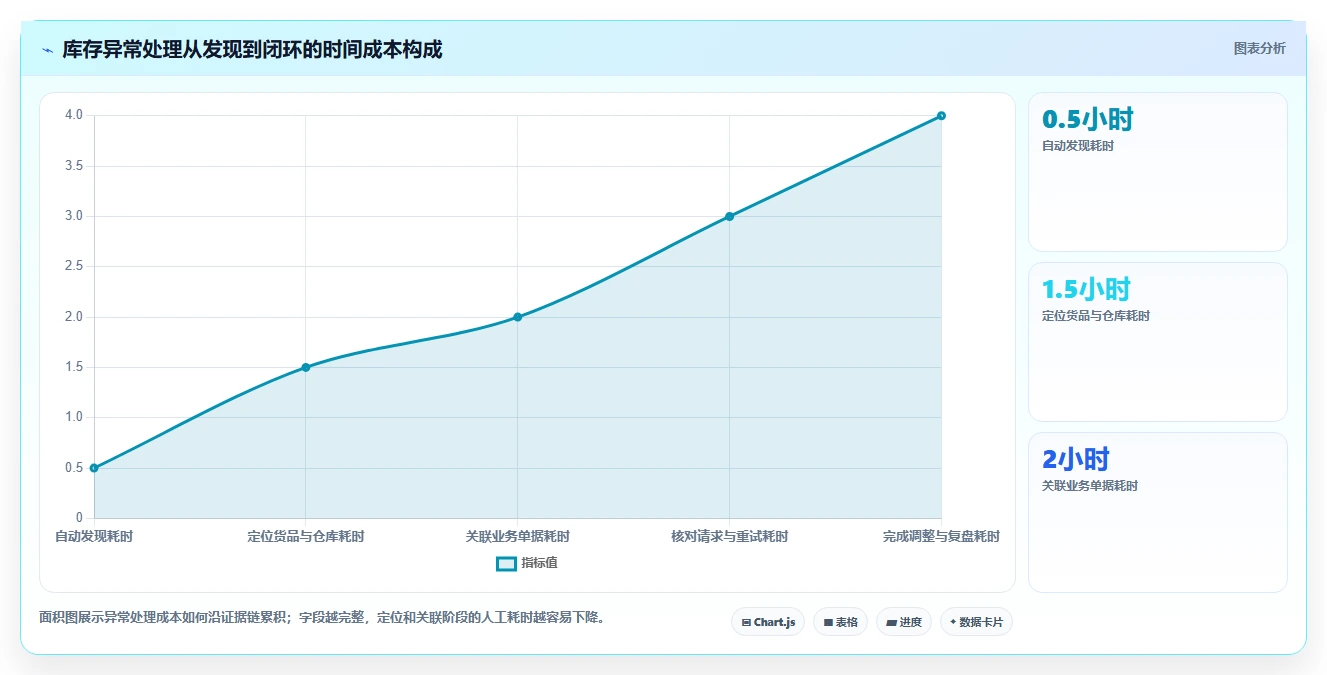
Task: Select the Chart.js tag chip
Action: (x=768, y=622)
